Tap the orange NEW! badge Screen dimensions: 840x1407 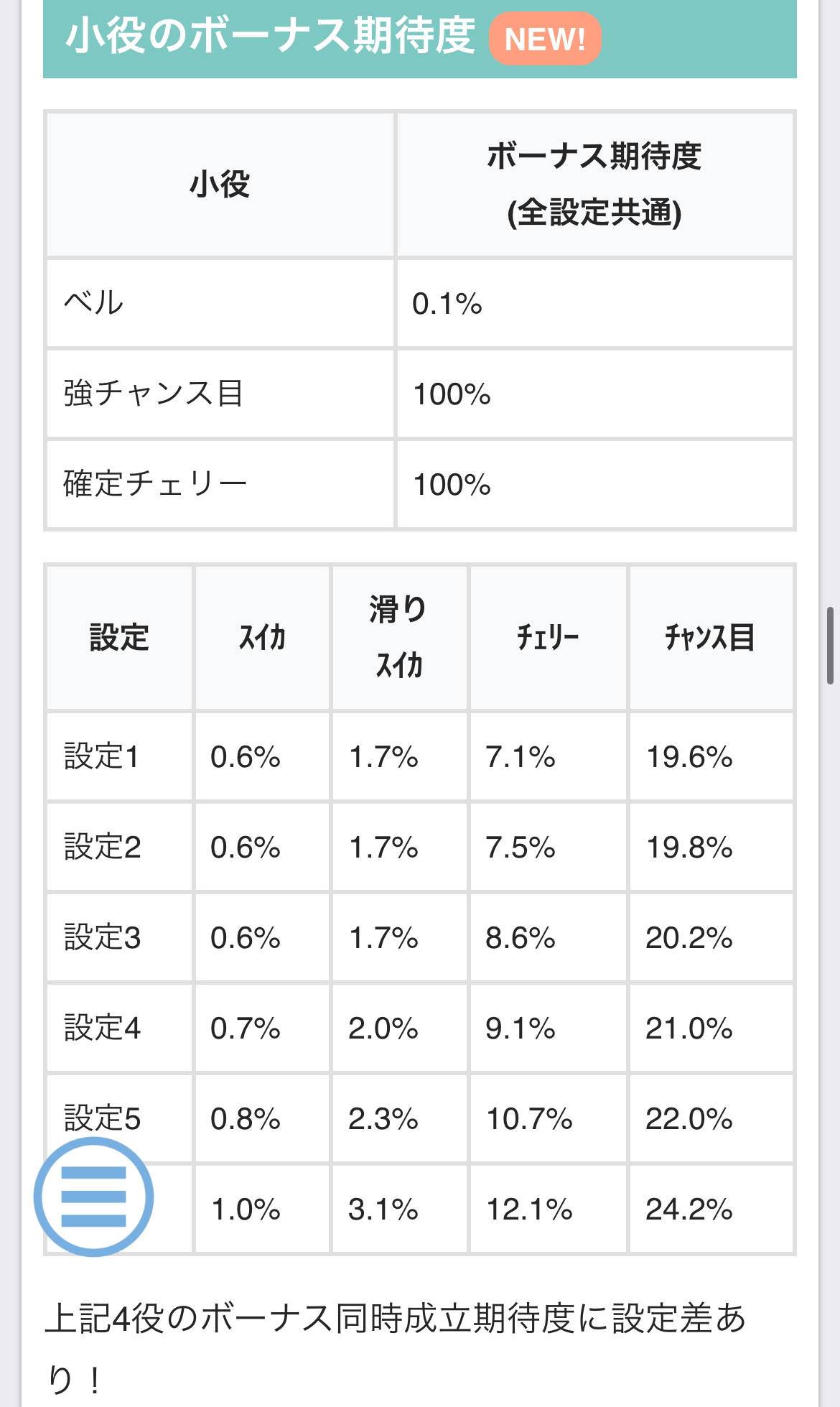(x=545, y=40)
